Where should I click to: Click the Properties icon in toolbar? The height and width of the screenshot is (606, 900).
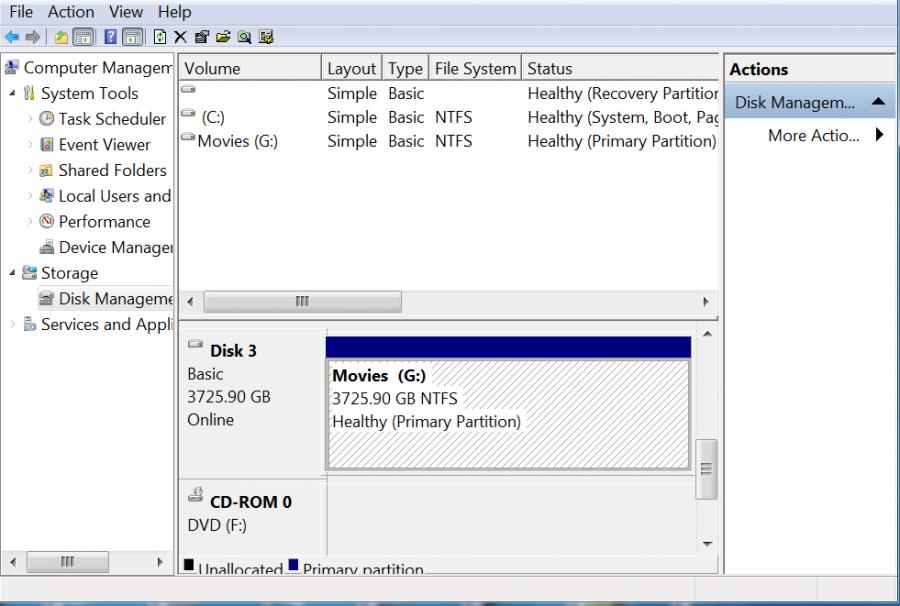201,37
